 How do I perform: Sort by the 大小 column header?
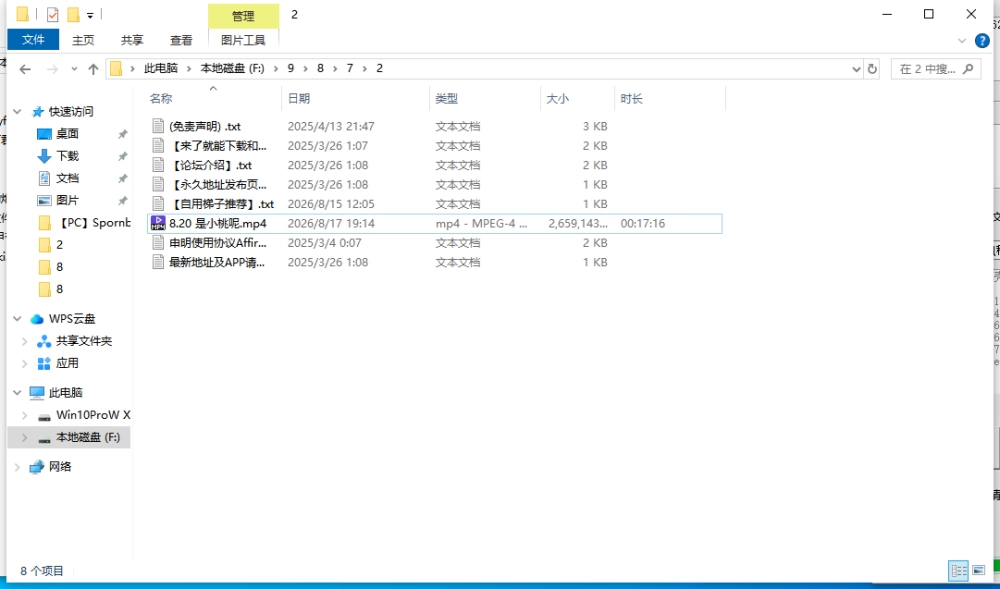[557, 99]
